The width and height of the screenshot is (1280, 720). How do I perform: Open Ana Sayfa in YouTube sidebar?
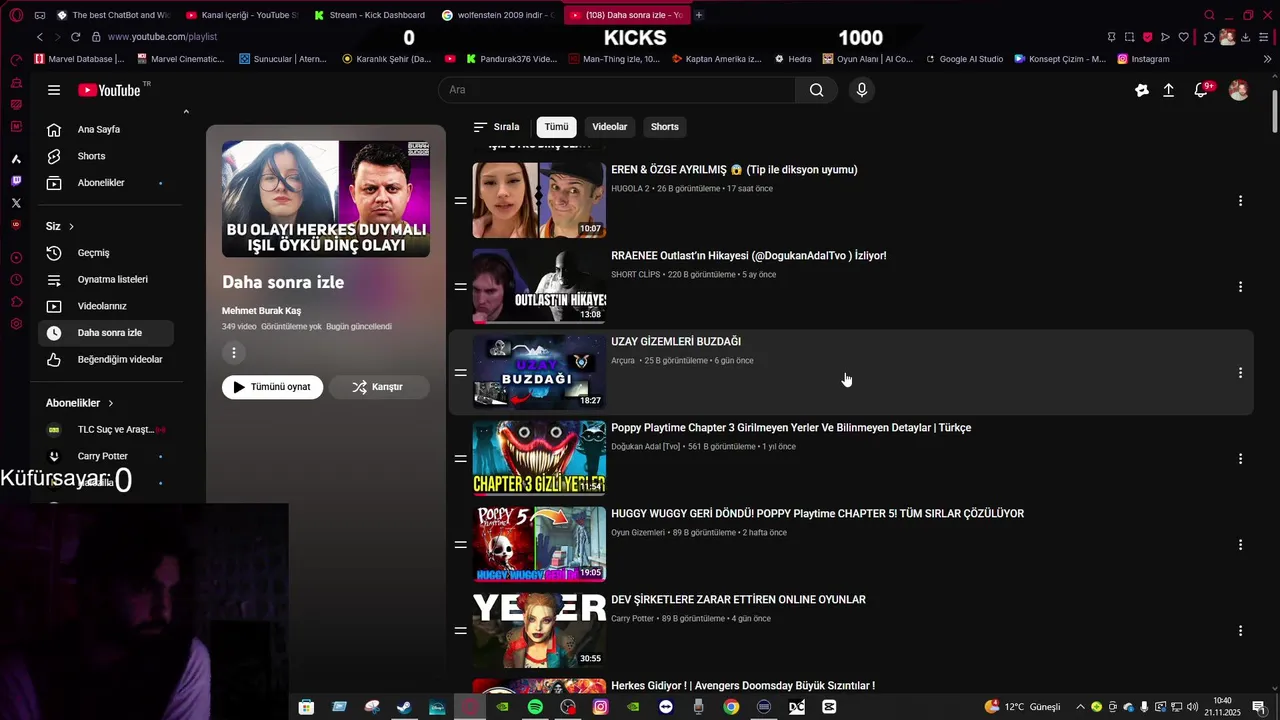click(x=105, y=130)
